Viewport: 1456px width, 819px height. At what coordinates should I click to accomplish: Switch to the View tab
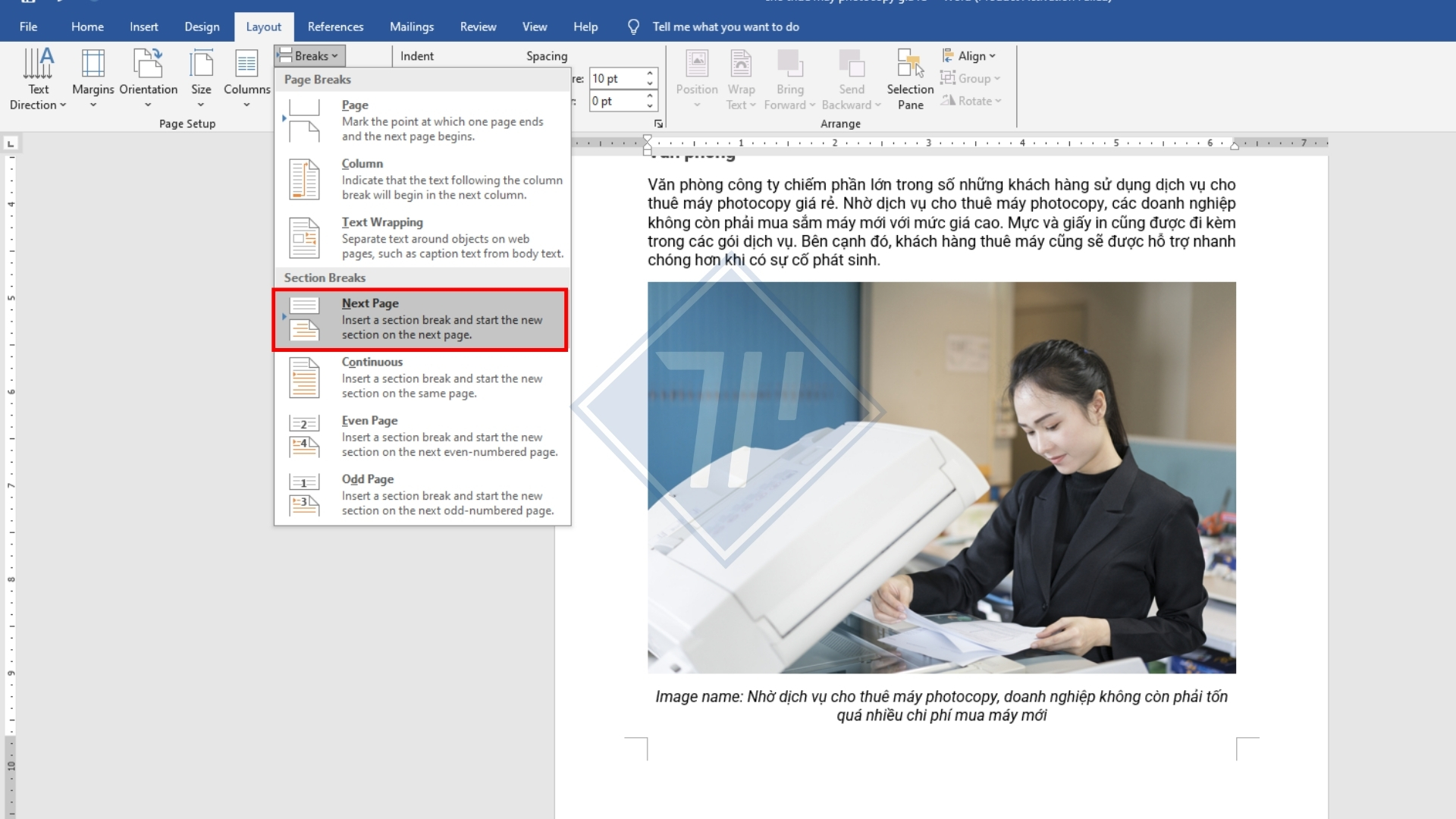pyautogui.click(x=535, y=27)
